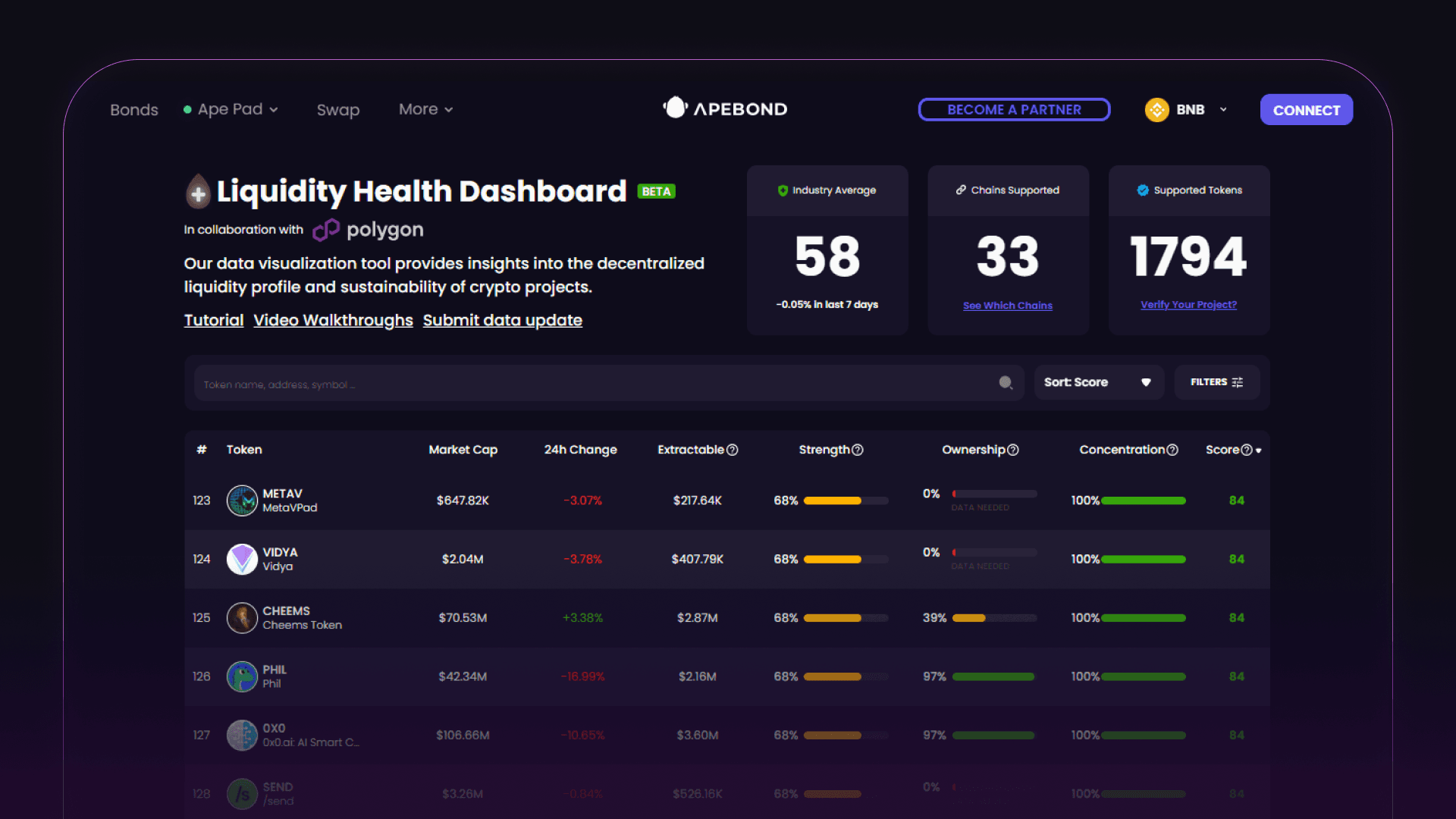
Task: Click the 0X0 market cap $106.66M
Action: pyautogui.click(x=463, y=735)
